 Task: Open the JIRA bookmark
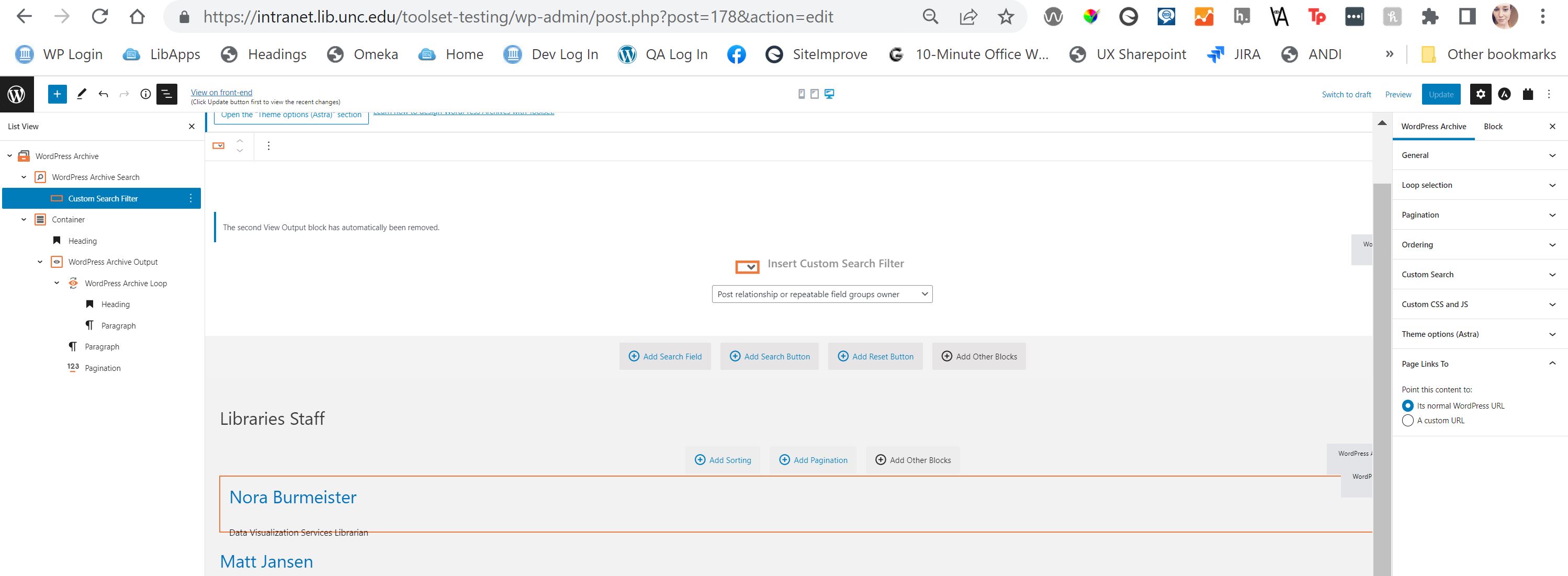point(1234,54)
